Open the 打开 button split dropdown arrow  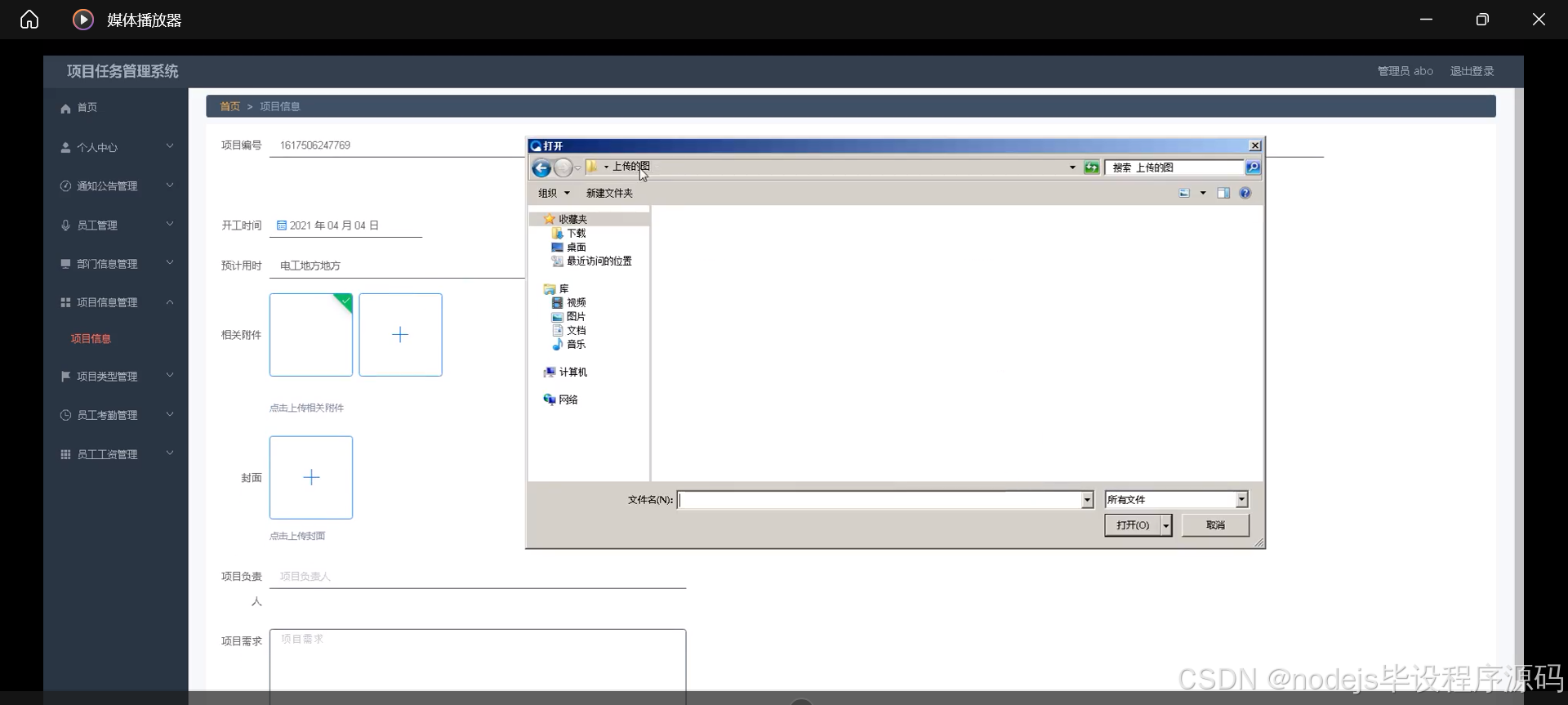click(1166, 525)
